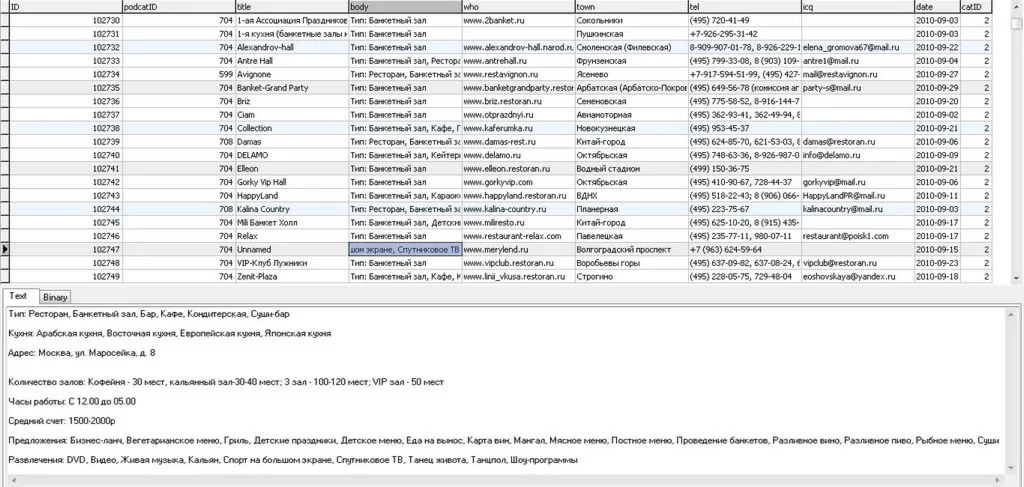Select who cell www.delamo.ru
Screen dimensions: 1024x487
(x=518, y=155)
